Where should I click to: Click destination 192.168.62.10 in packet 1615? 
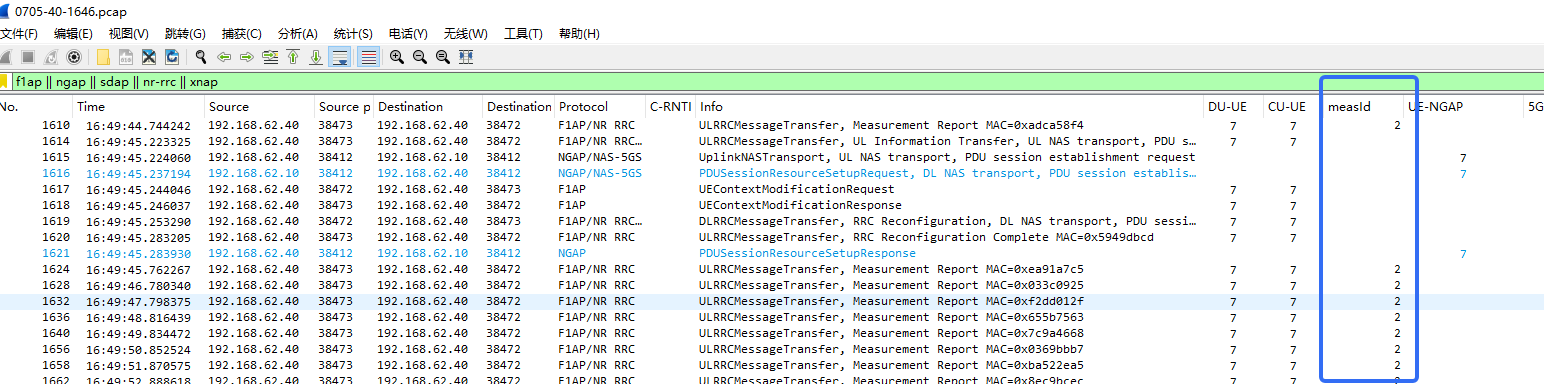pos(423,158)
